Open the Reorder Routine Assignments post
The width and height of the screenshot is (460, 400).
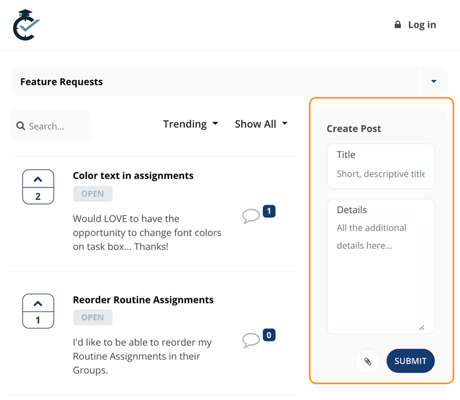click(x=143, y=300)
